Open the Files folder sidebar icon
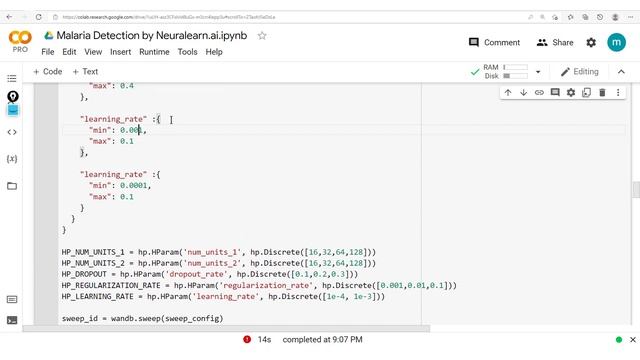Image resolution: width=640 pixels, height=360 pixels. pyautogui.click(x=12, y=186)
